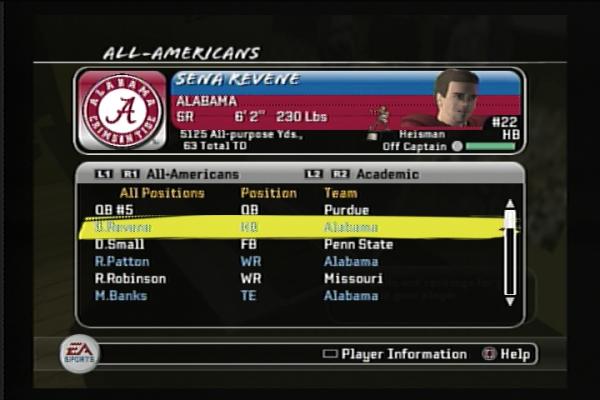Image resolution: width=600 pixels, height=400 pixels.
Task: Click the player portrait thumbnail
Action: (457, 99)
